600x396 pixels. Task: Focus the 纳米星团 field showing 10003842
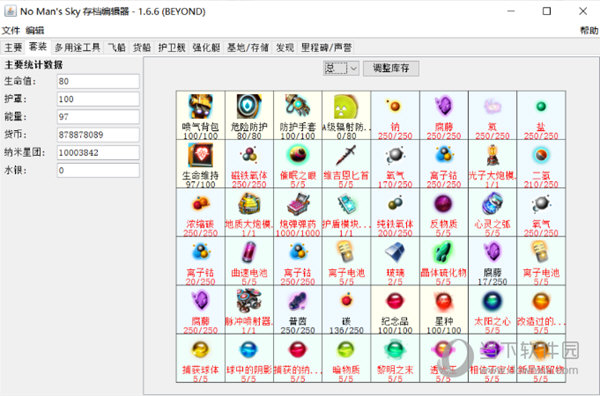click(98, 153)
